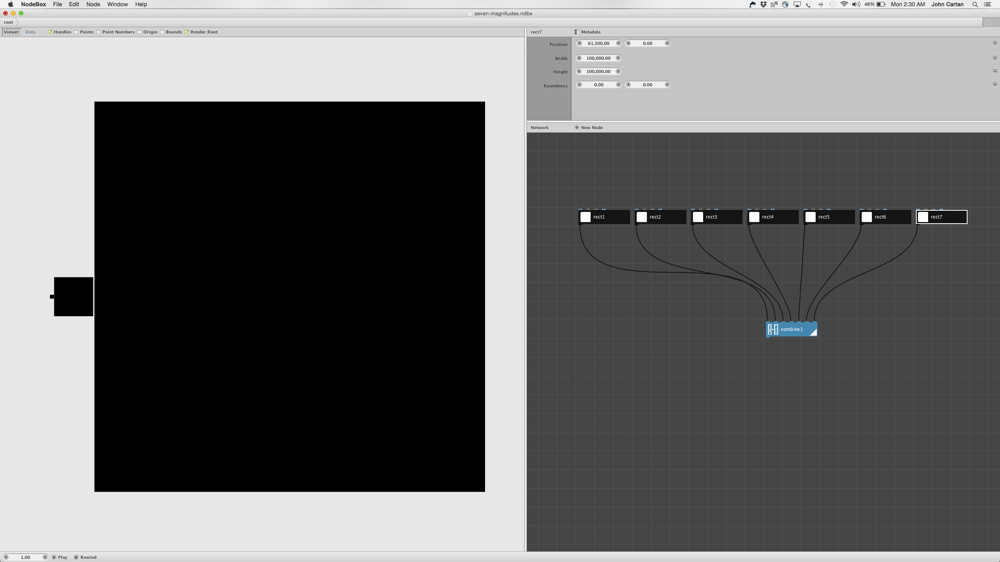Select the rect1 node icon
Image resolution: width=1000 pixels, height=562 pixels.
(x=585, y=217)
